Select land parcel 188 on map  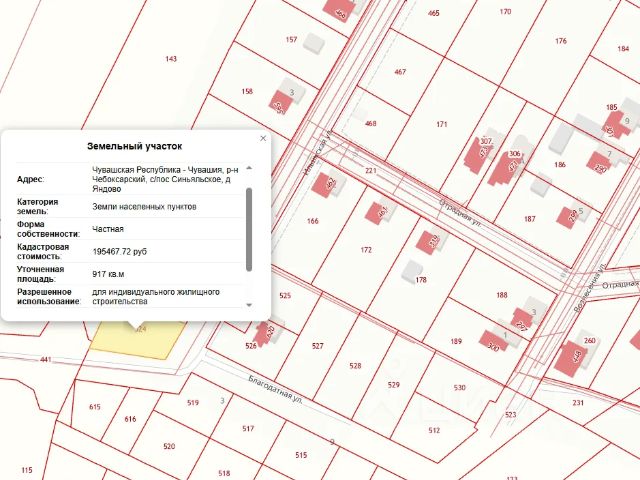tap(502, 295)
